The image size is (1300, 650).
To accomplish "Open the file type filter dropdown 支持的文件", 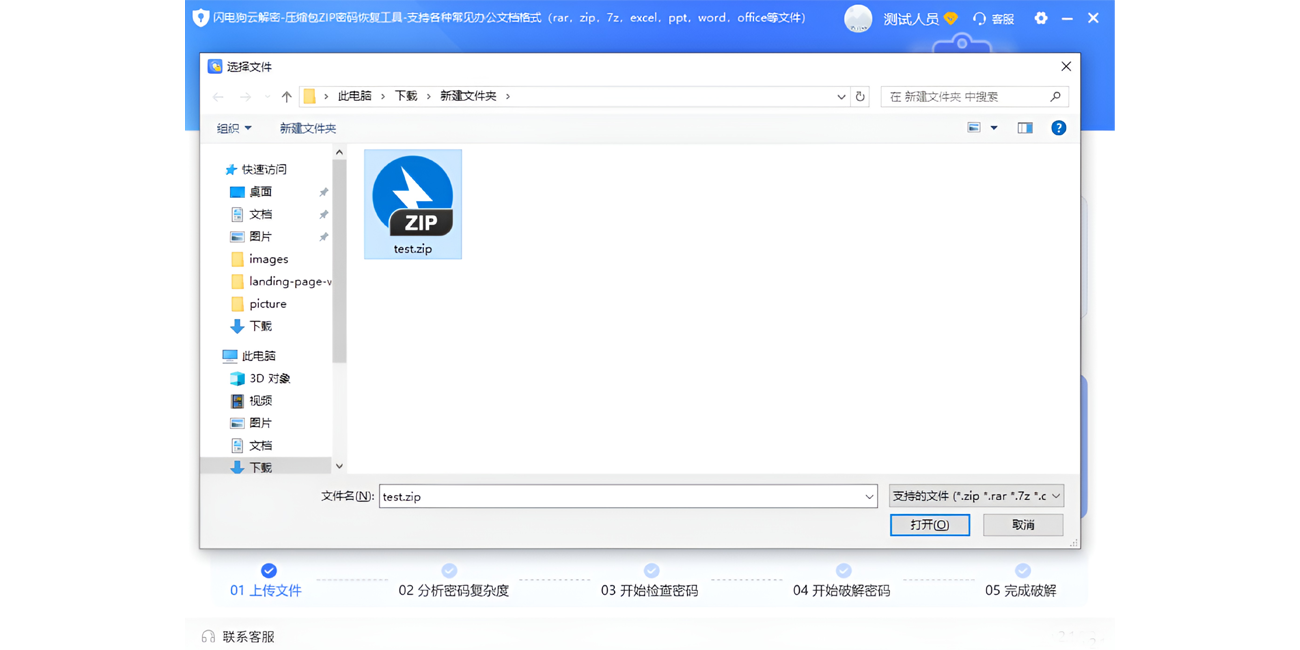I will click(x=975, y=495).
